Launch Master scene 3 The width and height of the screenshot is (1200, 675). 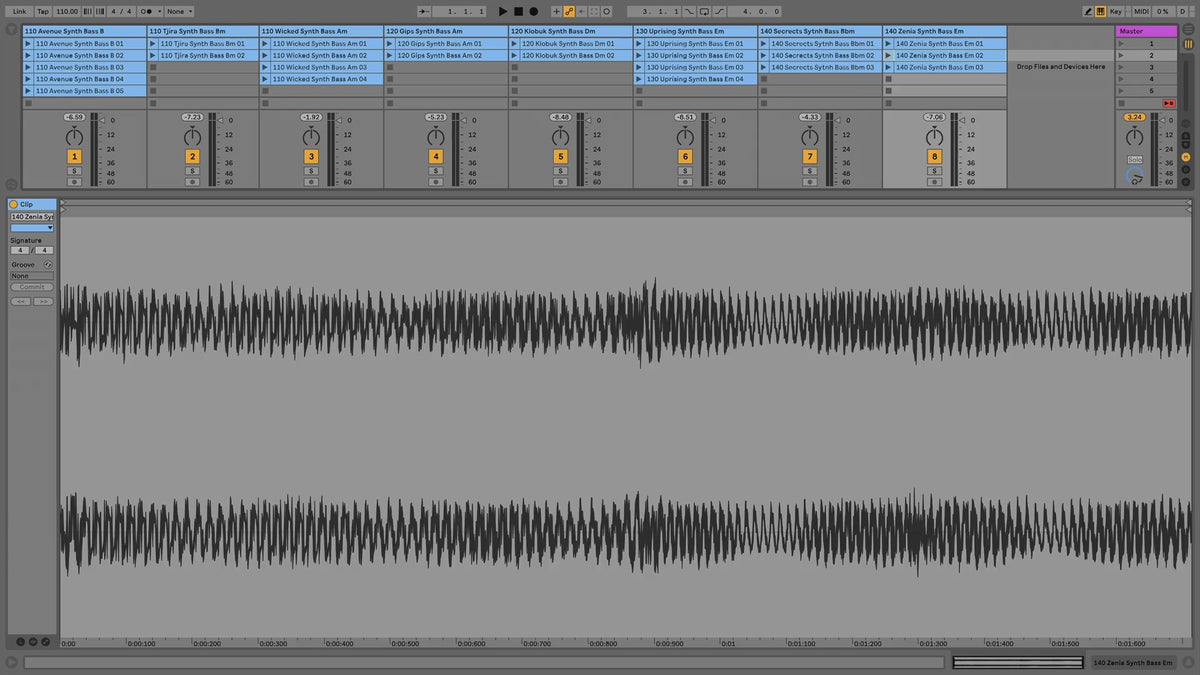[x=1121, y=67]
